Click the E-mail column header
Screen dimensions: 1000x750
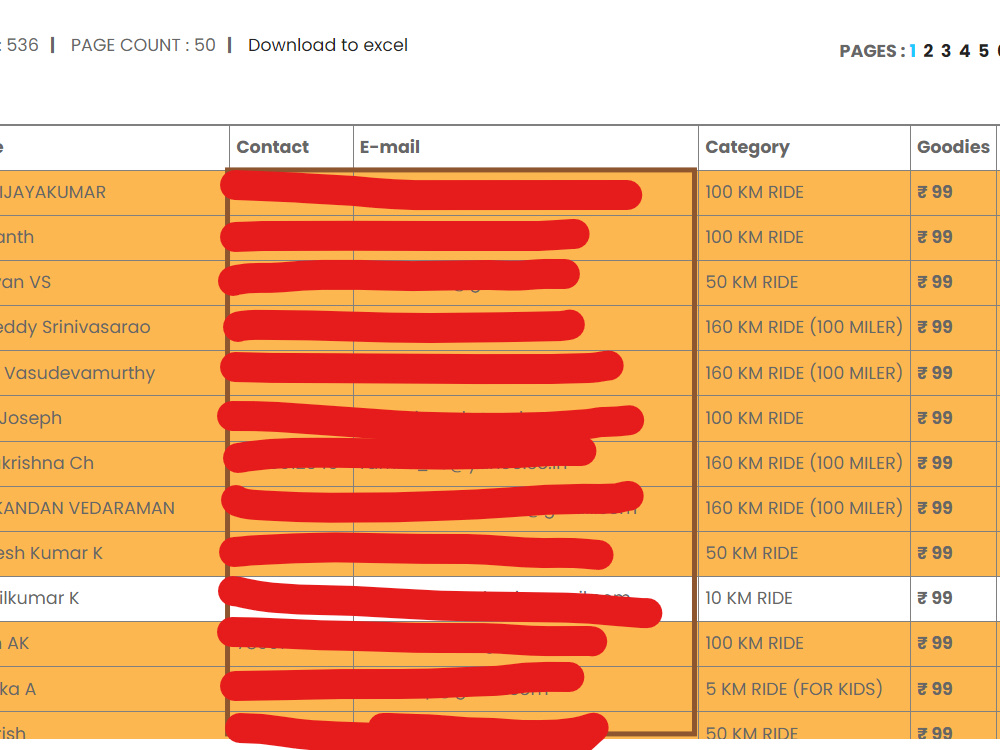(x=390, y=147)
